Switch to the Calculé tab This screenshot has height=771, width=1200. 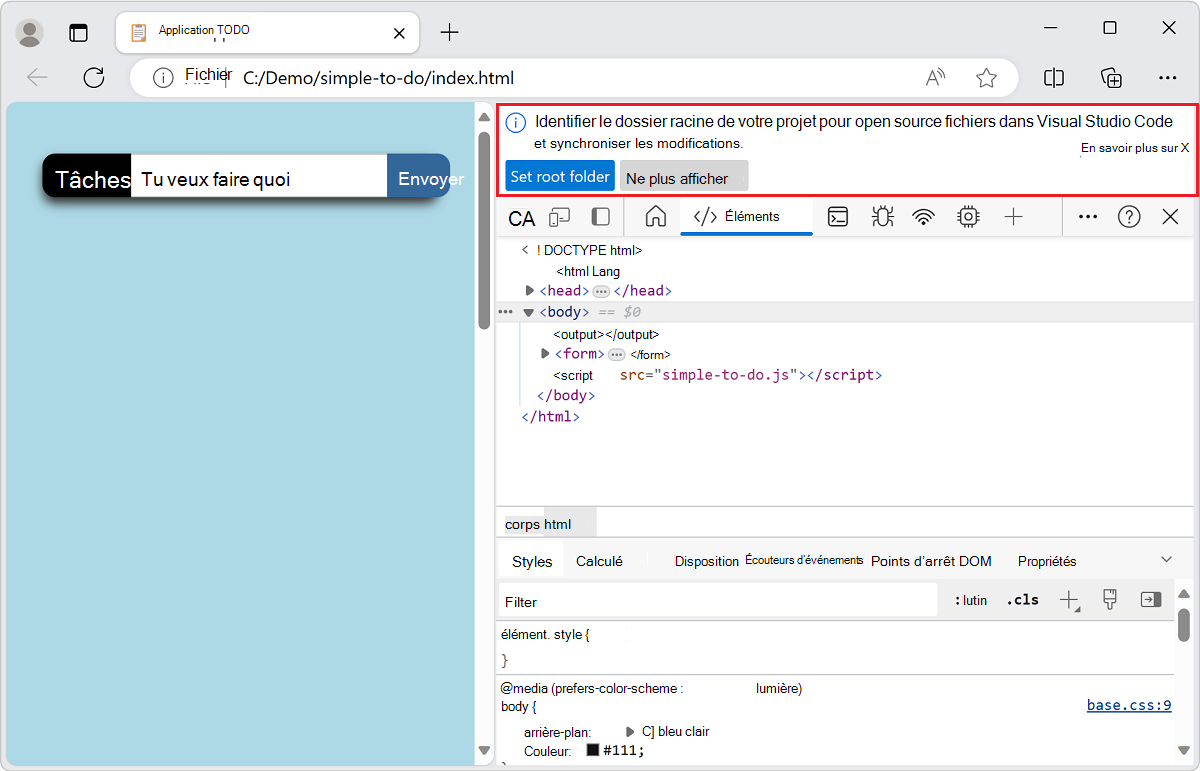(599, 561)
